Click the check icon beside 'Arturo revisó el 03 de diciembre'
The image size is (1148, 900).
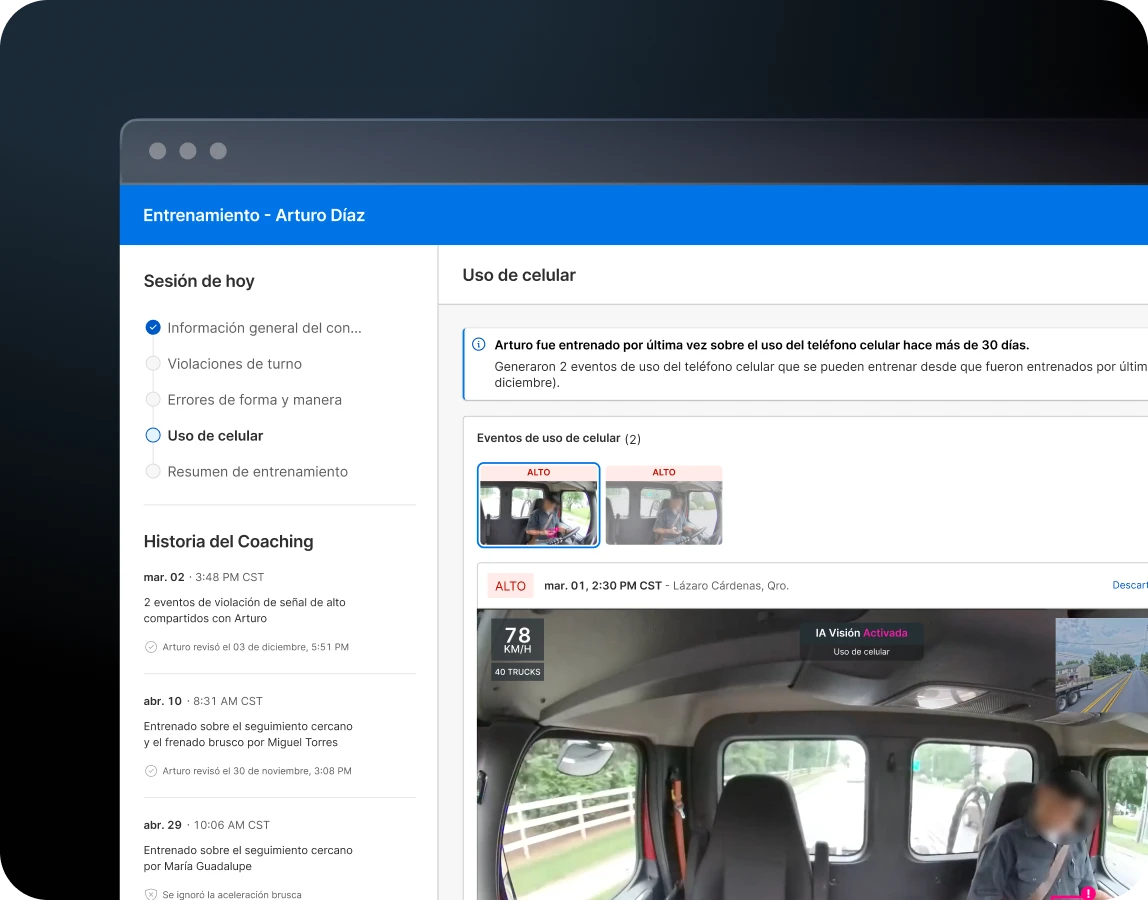151,647
